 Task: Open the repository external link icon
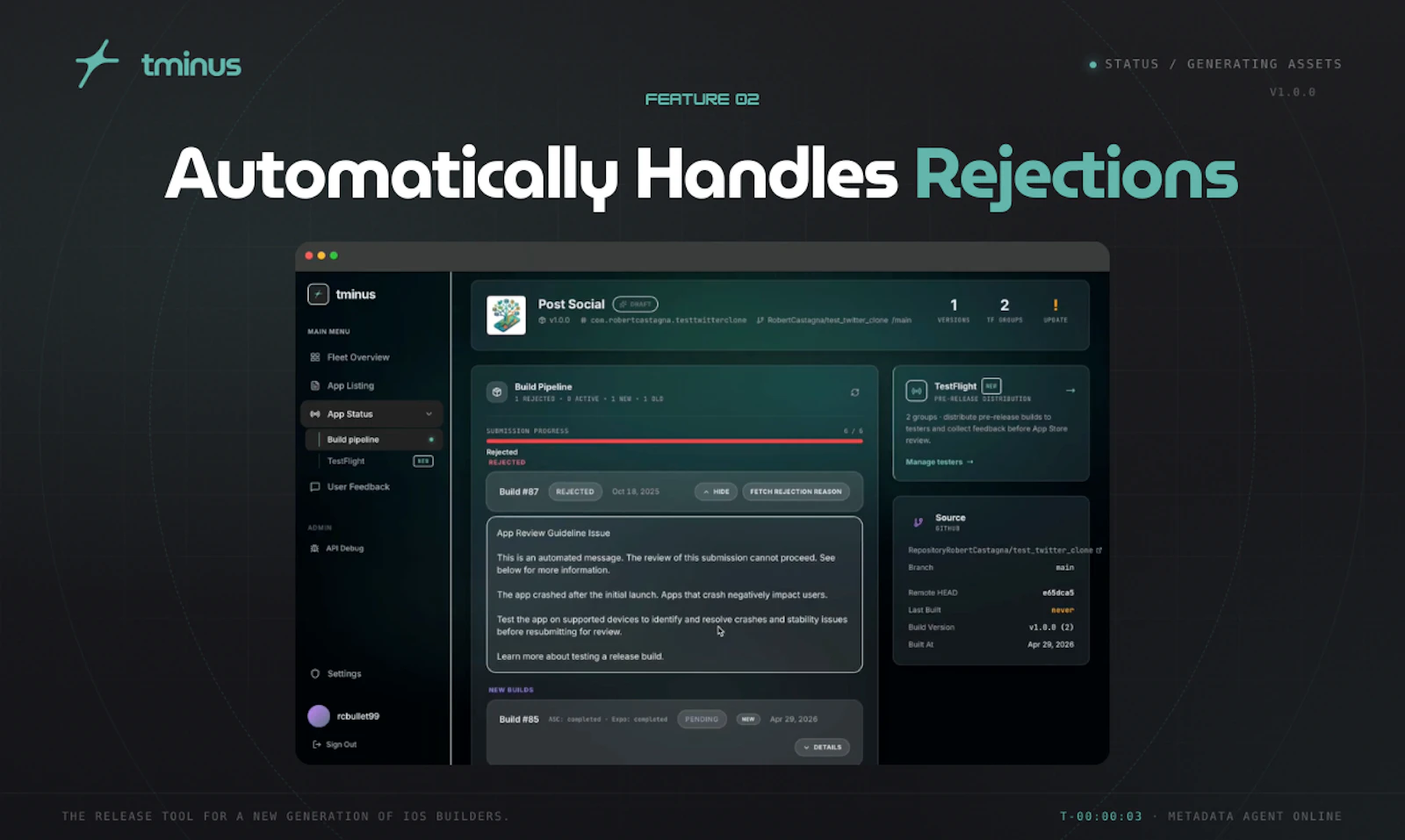(x=1099, y=550)
